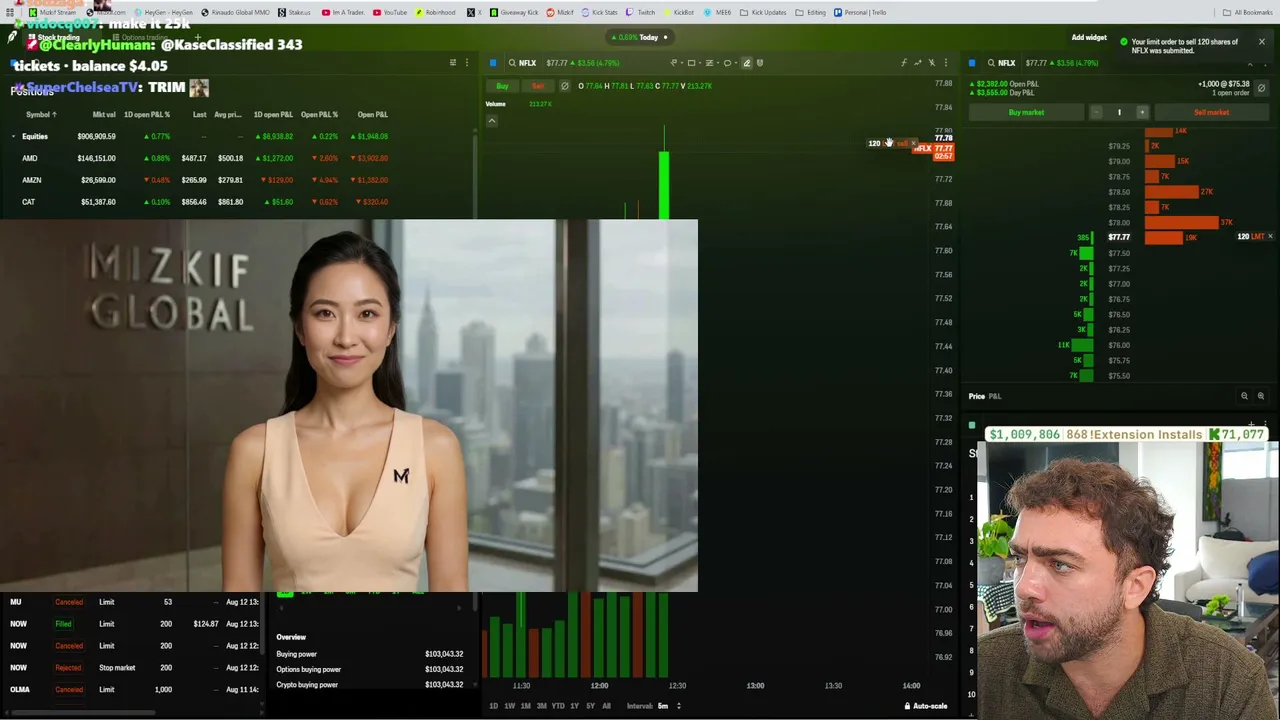The image size is (1280, 720).
Task: Select the chart pencil drawing tool
Action: tap(746, 63)
